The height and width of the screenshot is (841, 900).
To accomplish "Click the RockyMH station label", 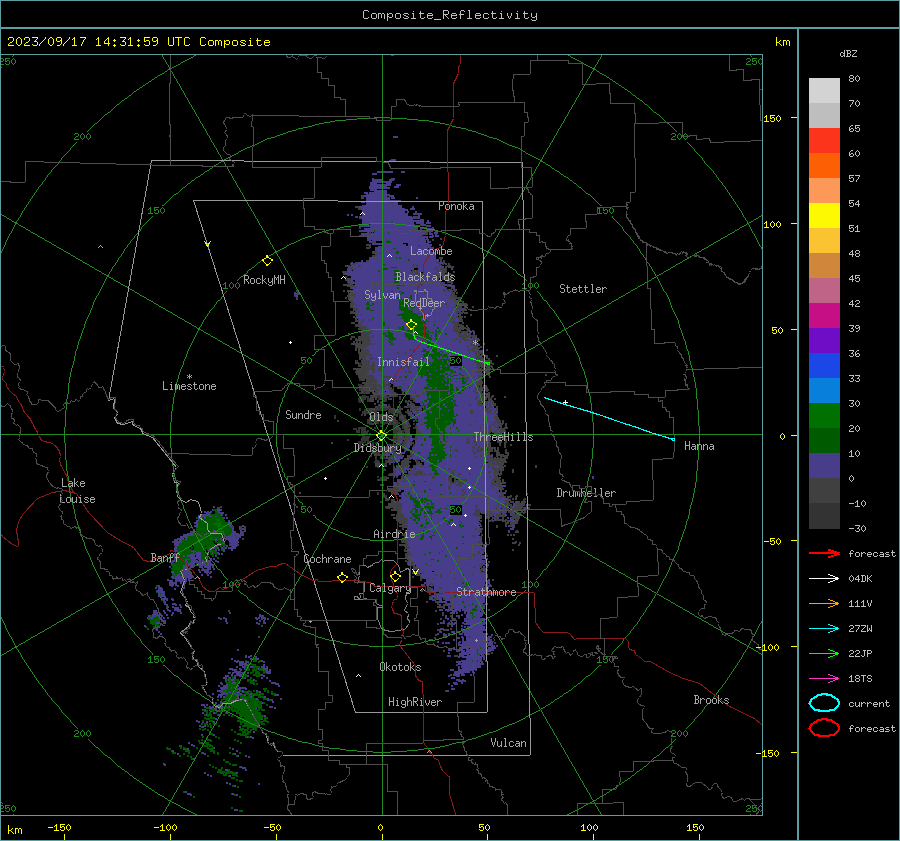I will [x=264, y=280].
